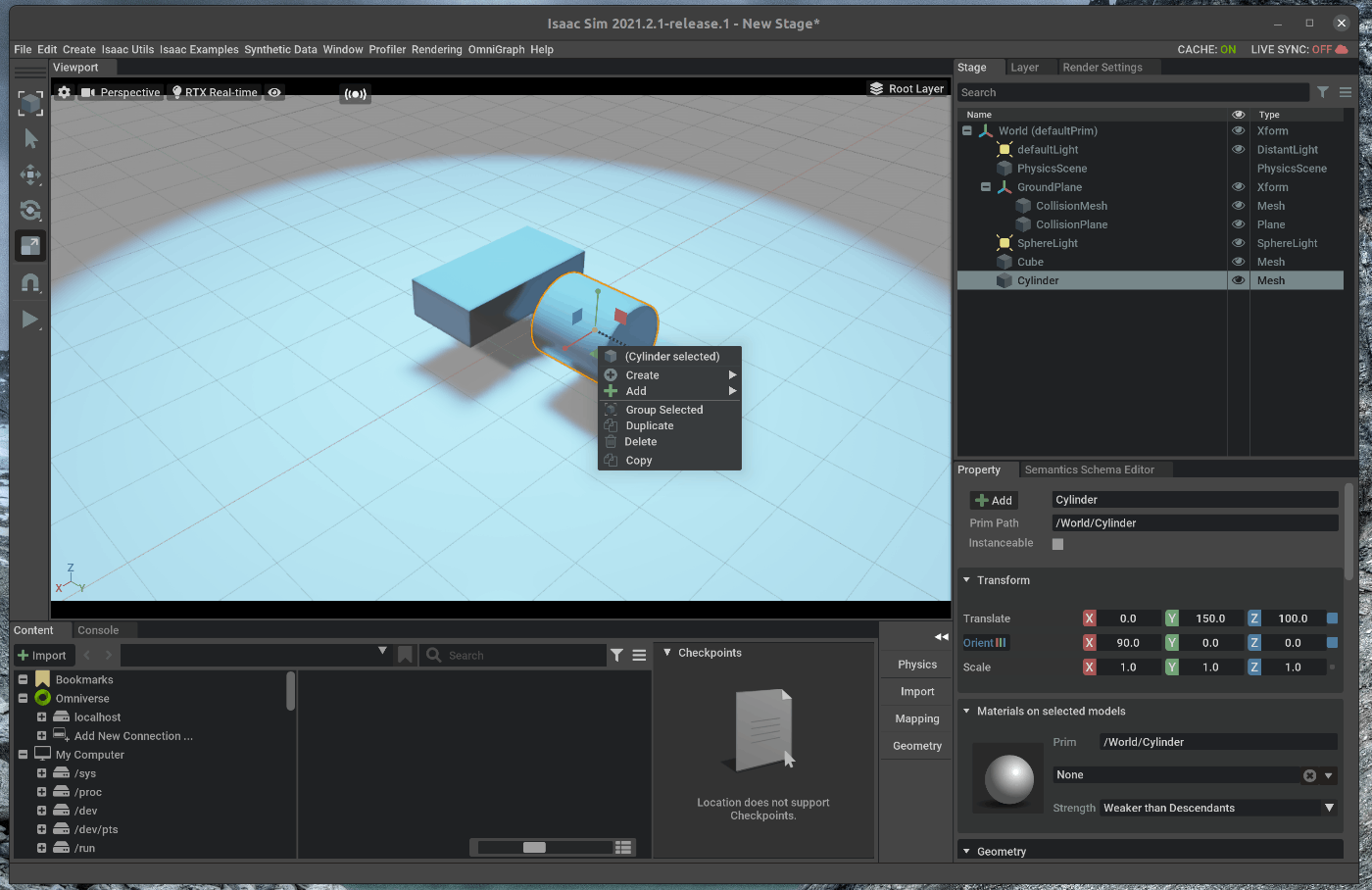The width and height of the screenshot is (1372, 890).
Task: Collapse the Transform section
Action: coord(966,580)
